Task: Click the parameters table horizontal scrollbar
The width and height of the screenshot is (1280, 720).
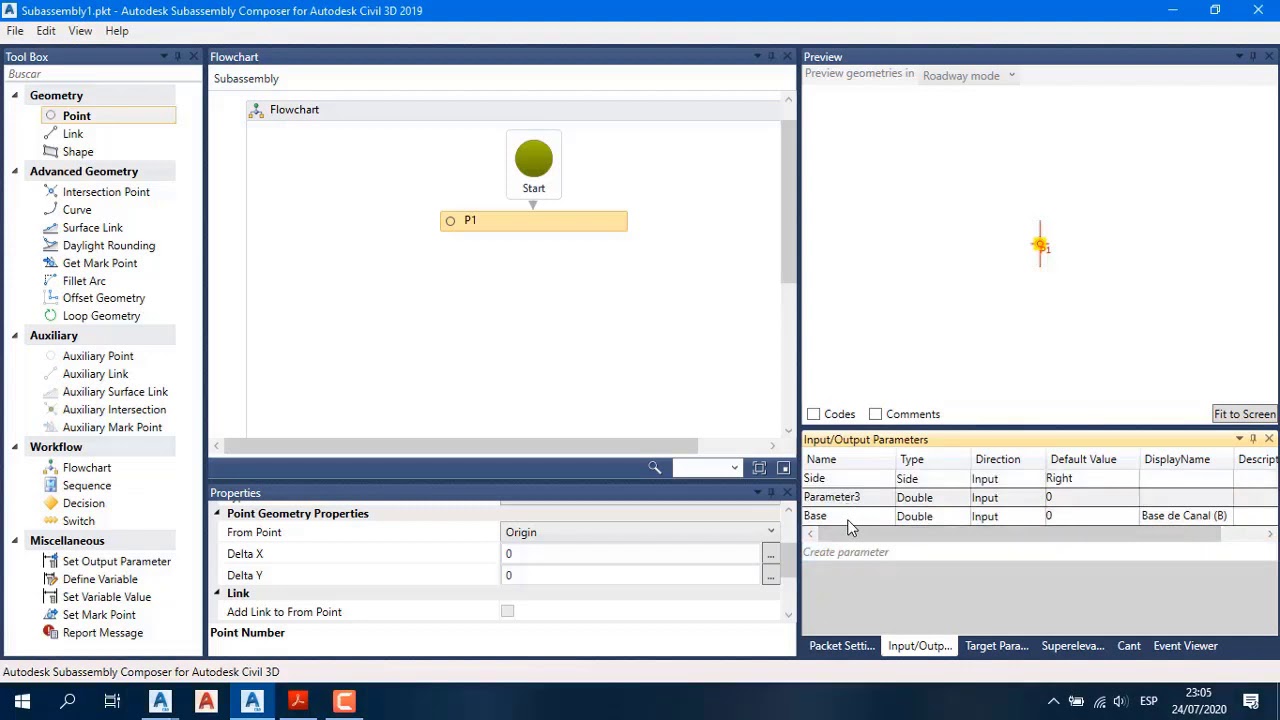Action: pos(1020,534)
